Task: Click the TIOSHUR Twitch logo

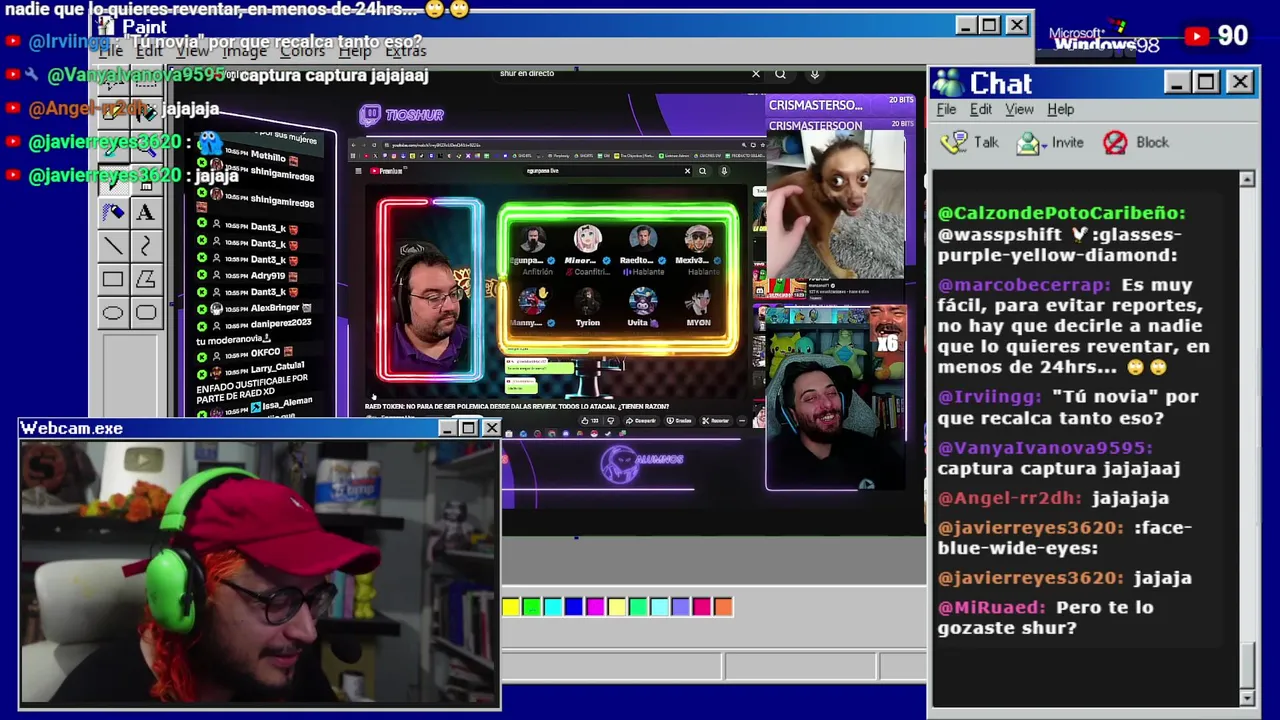Action: point(401,115)
